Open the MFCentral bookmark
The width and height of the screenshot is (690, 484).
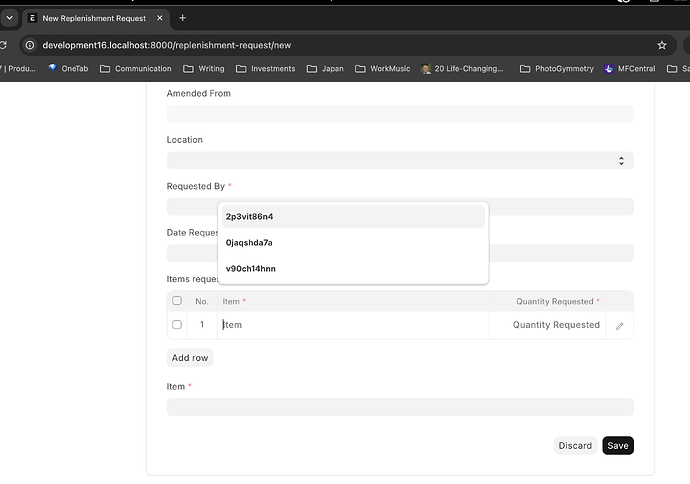pyautogui.click(x=630, y=69)
